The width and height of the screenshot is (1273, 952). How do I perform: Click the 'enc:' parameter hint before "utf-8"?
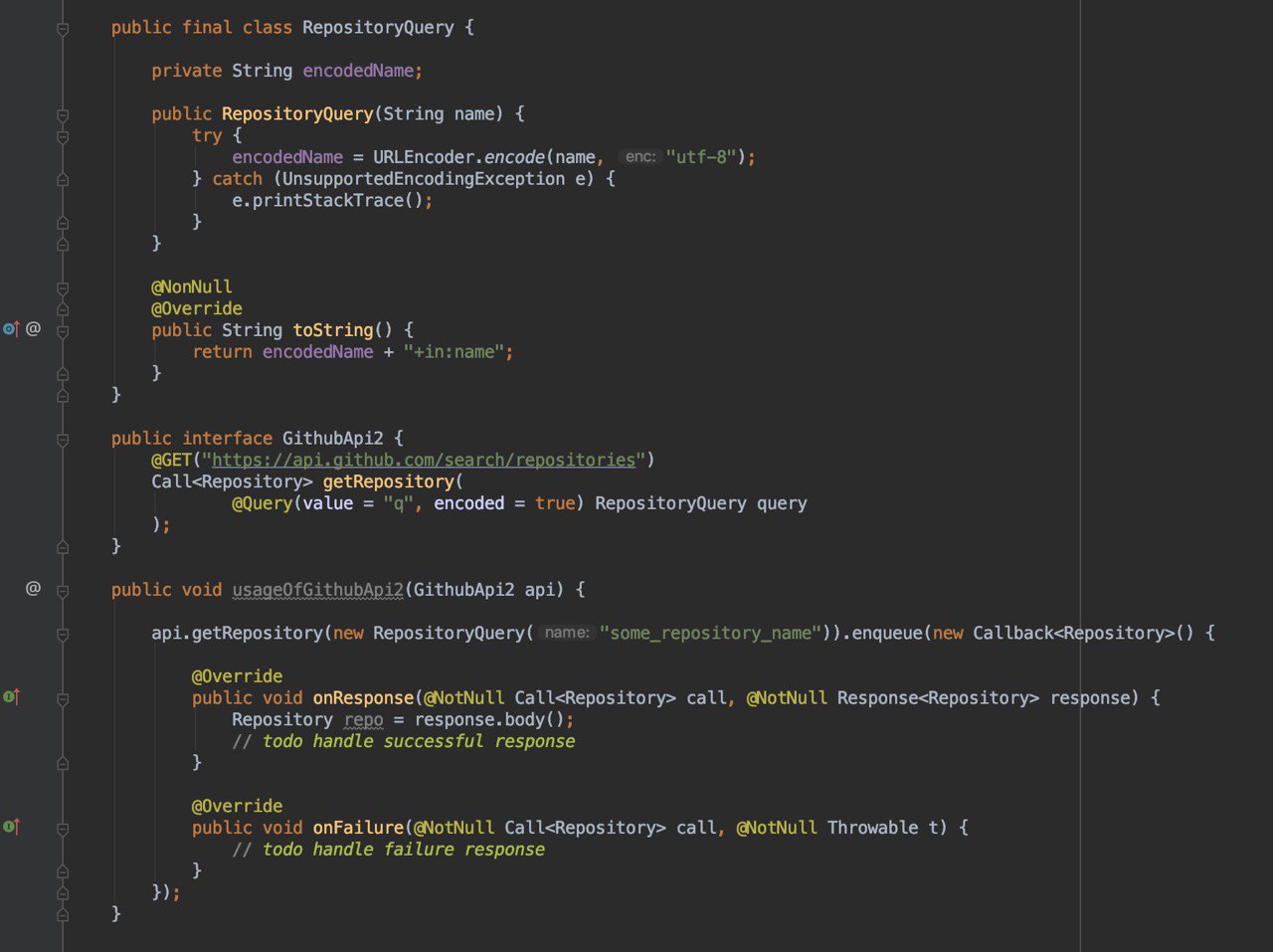tap(640, 157)
